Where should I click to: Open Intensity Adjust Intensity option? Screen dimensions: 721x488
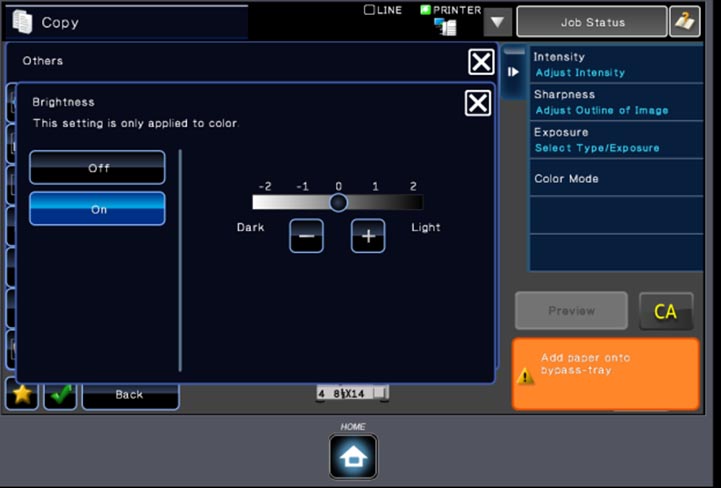point(617,64)
